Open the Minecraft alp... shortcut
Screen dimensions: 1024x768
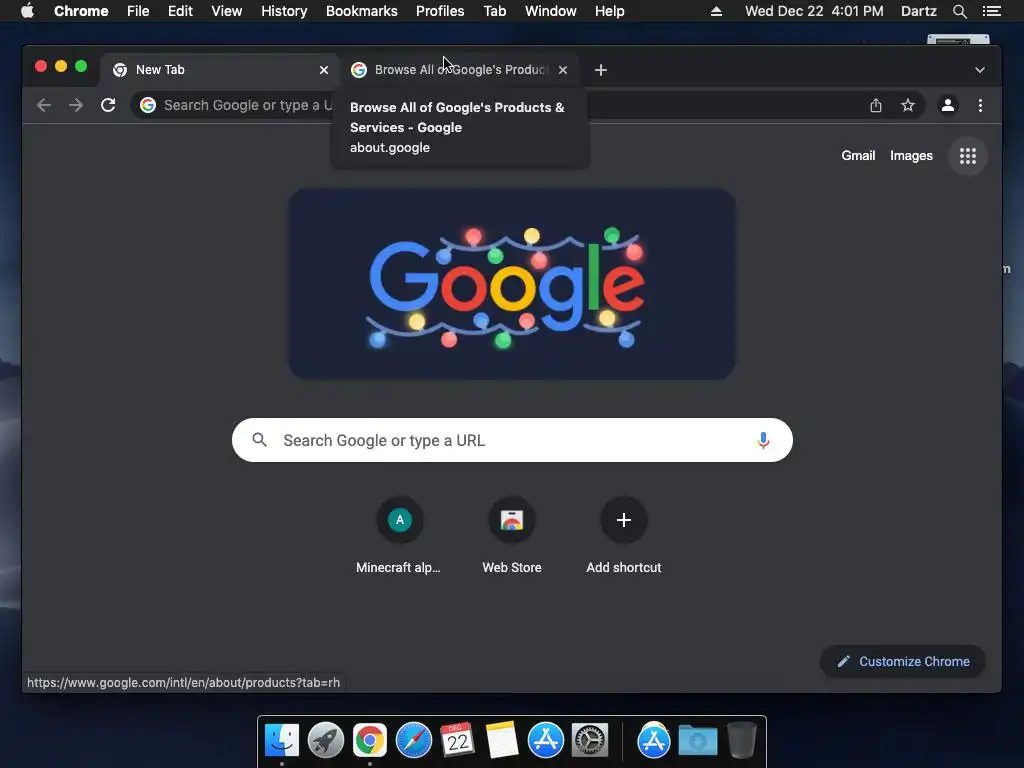(399, 536)
